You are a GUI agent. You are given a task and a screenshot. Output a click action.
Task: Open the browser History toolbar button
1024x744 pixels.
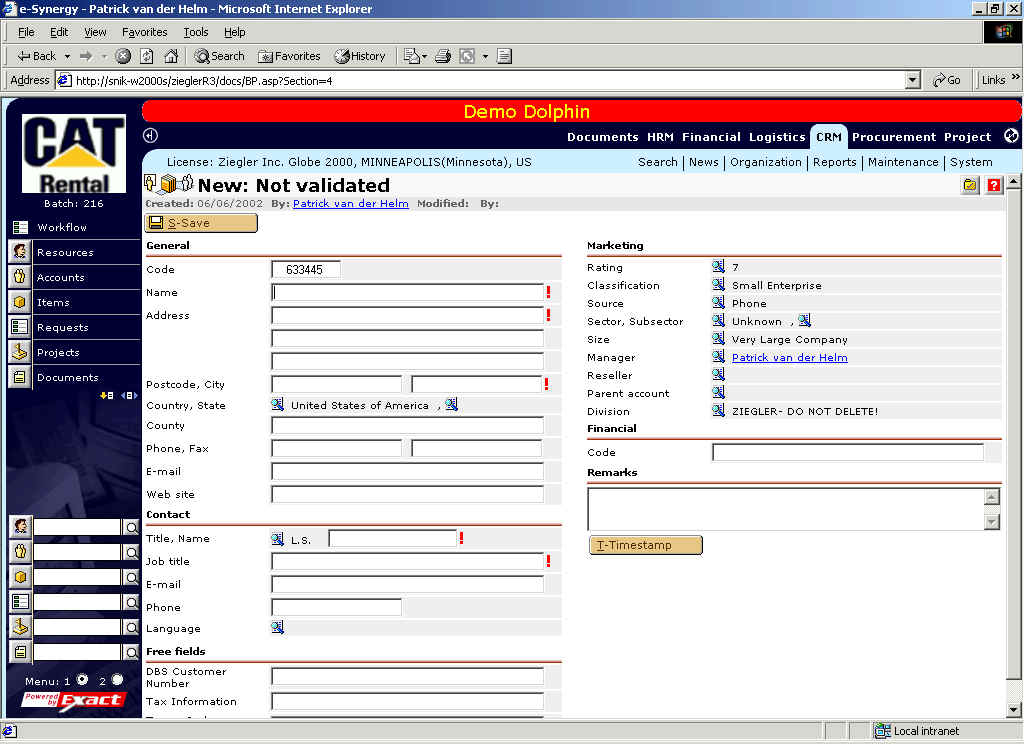360,56
